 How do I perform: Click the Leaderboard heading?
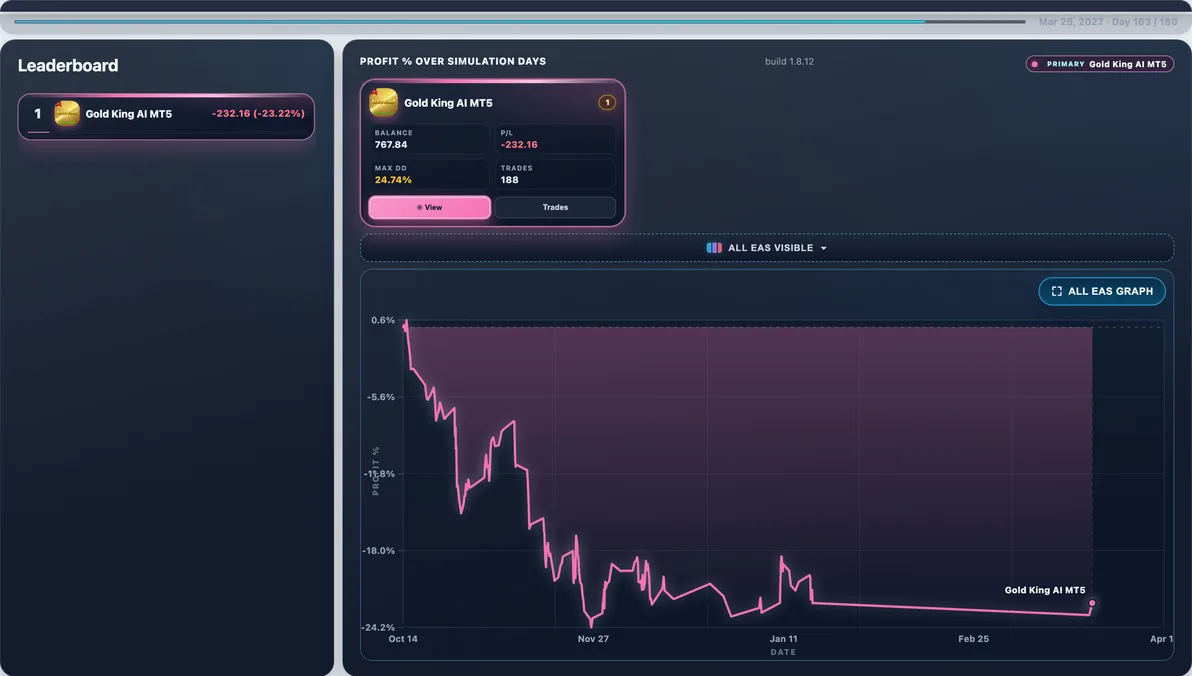[x=68, y=65]
